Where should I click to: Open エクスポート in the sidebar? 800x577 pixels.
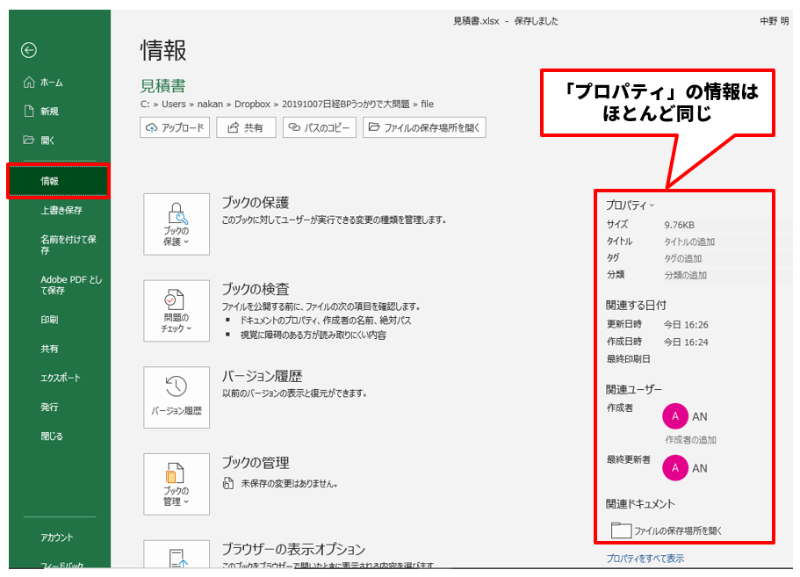click(60, 378)
